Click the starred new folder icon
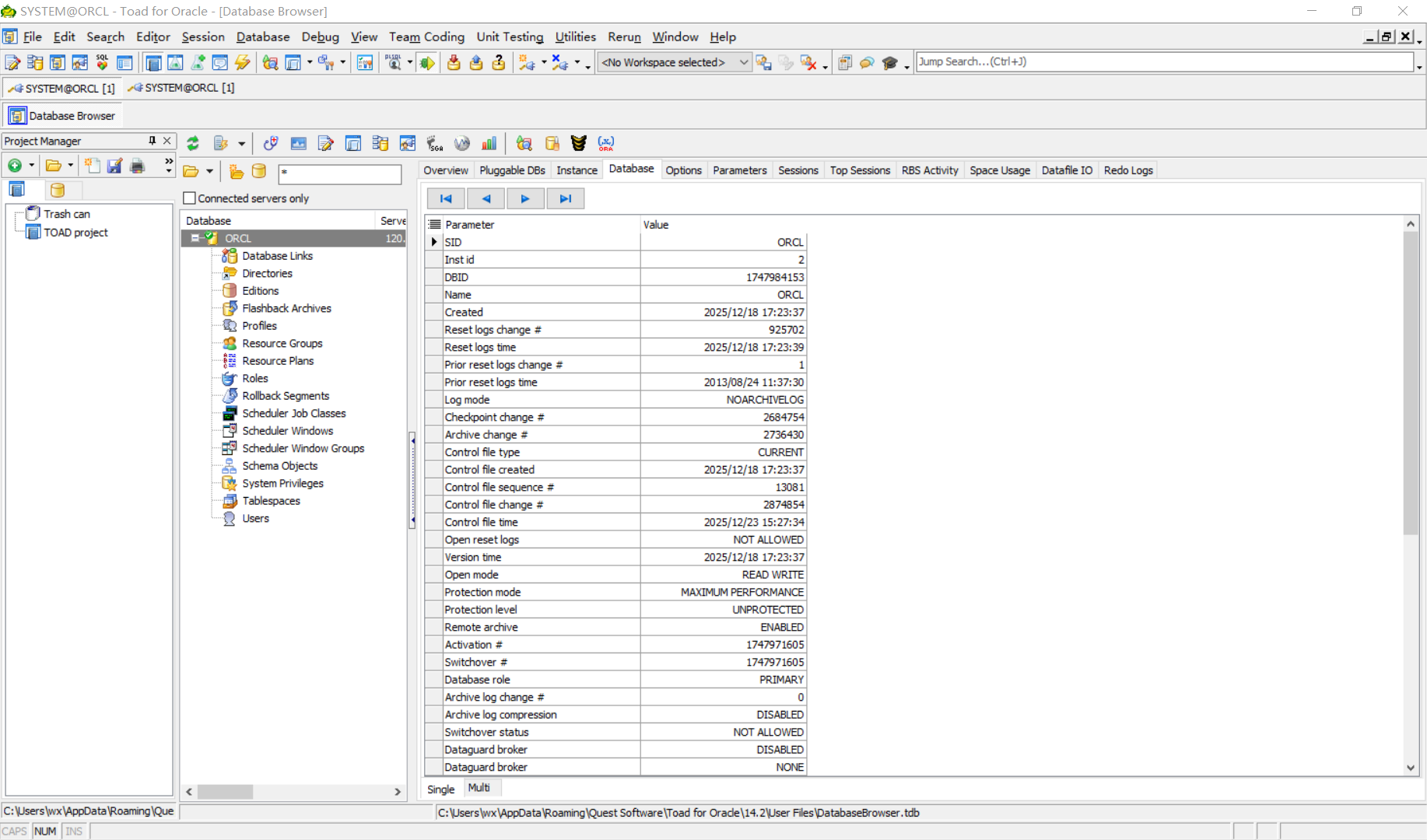Viewport: 1427px width, 840px height. [237, 172]
